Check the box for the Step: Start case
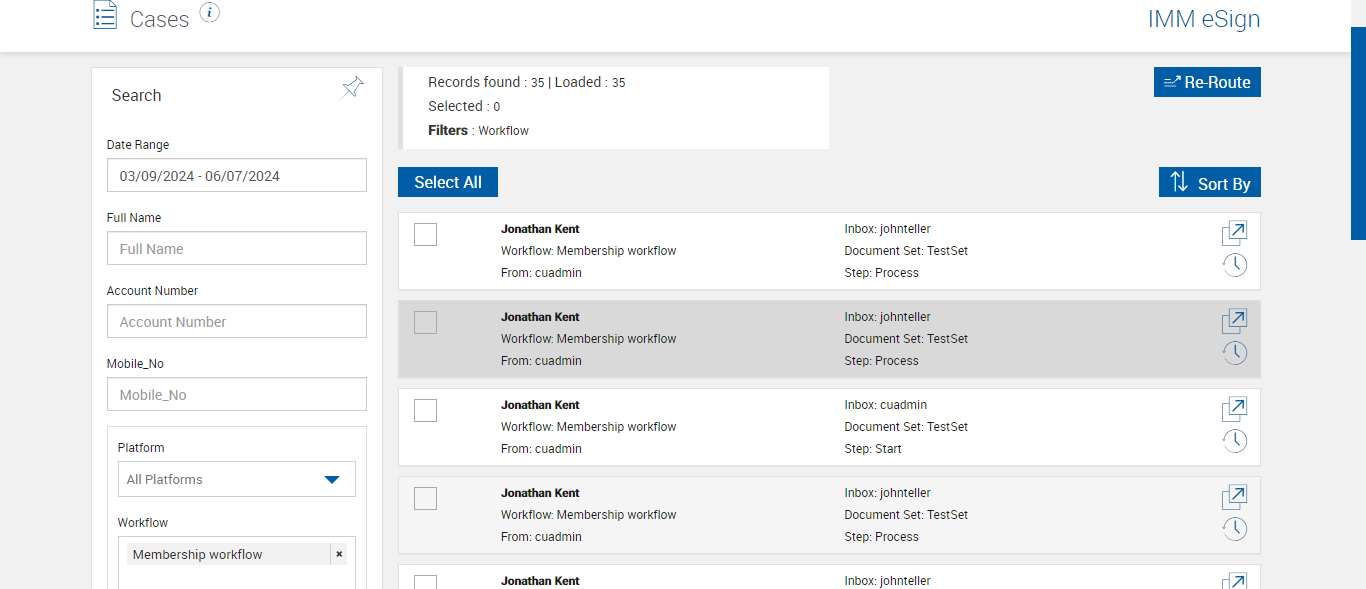This screenshot has height=589, width=1366. tap(425, 410)
